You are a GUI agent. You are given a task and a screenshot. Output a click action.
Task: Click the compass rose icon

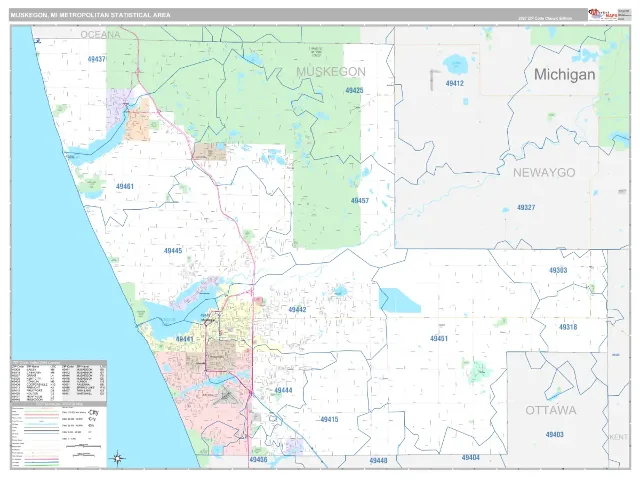[118, 458]
